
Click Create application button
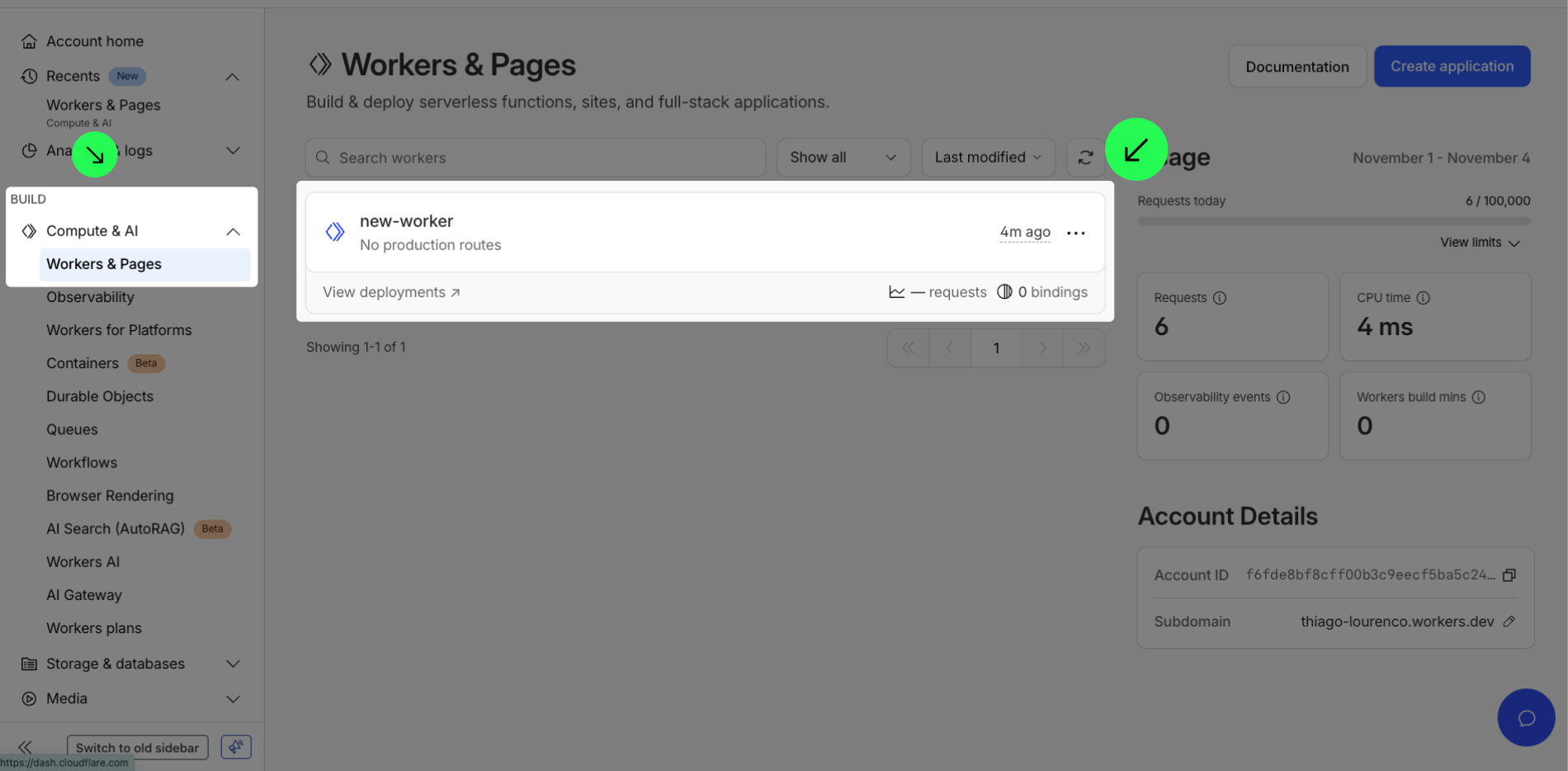coord(1452,66)
